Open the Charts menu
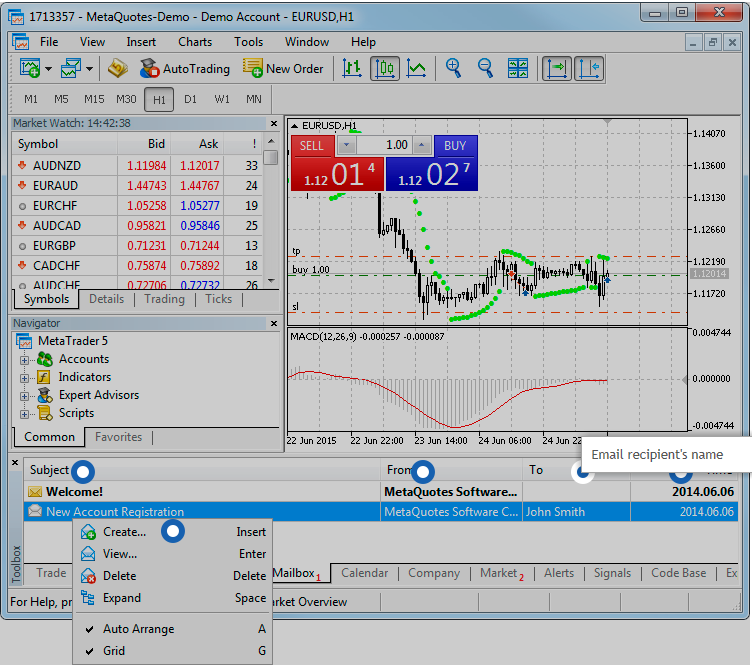The width and height of the screenshot is (752, 667). [195, 42]
